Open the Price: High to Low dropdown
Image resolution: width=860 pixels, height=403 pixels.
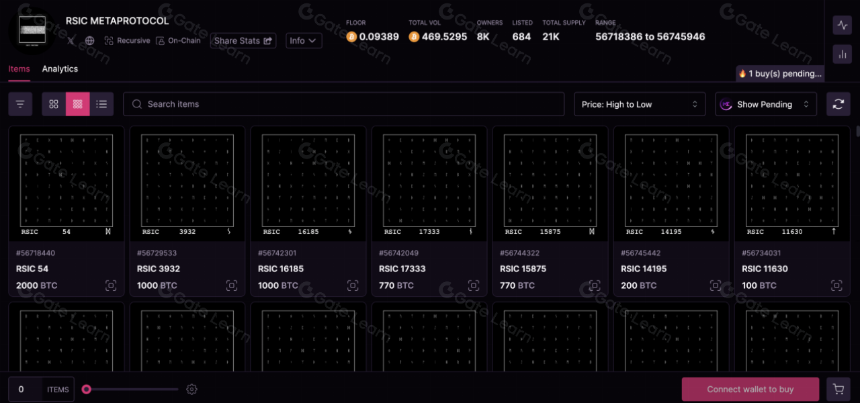(640, 104)
